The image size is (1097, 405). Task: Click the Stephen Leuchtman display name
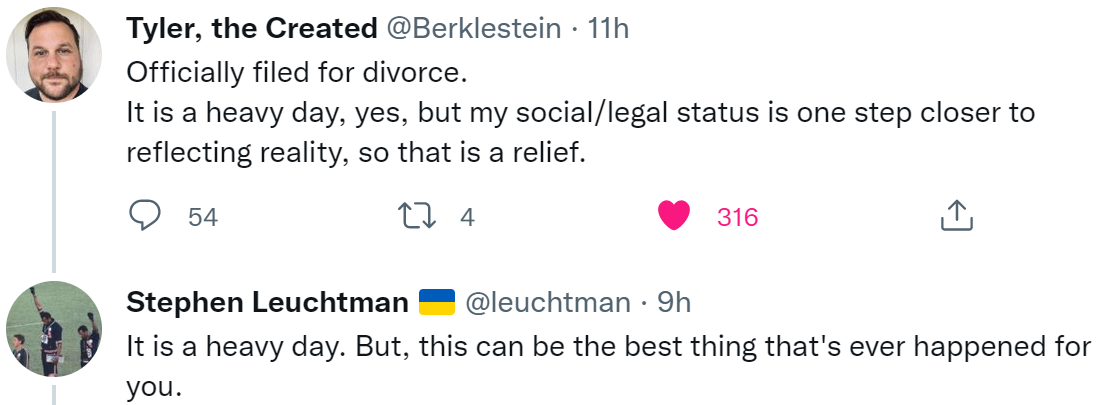(267, 303)
